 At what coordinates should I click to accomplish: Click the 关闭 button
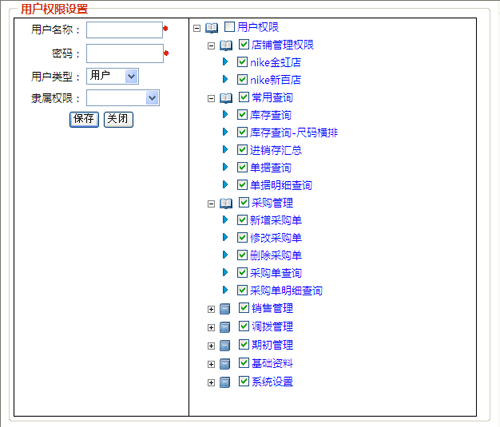click(x=119, y=119)
